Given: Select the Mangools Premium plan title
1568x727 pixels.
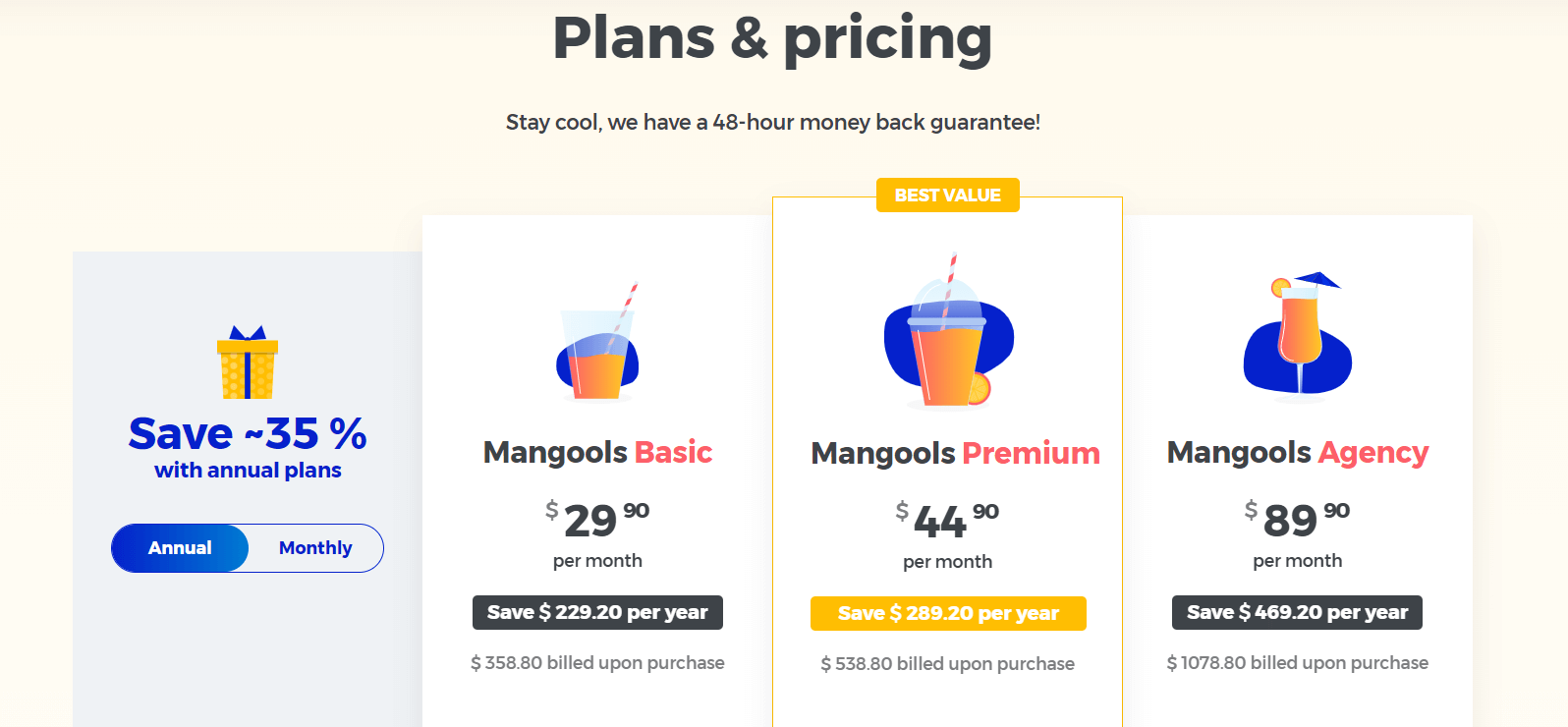Looking at the screenshot, I should [x=955, y=453].
